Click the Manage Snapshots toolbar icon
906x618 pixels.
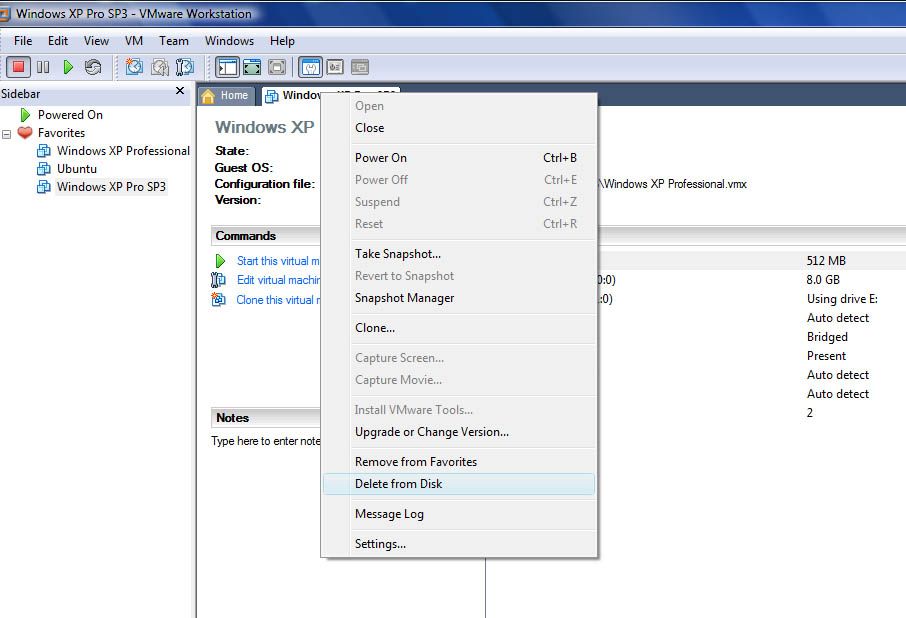pyautogui.click(x=184, y=67)
